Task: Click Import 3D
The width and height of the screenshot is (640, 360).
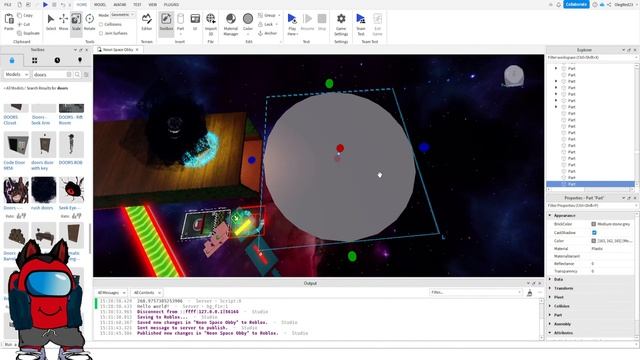Action: pos(211,24)
